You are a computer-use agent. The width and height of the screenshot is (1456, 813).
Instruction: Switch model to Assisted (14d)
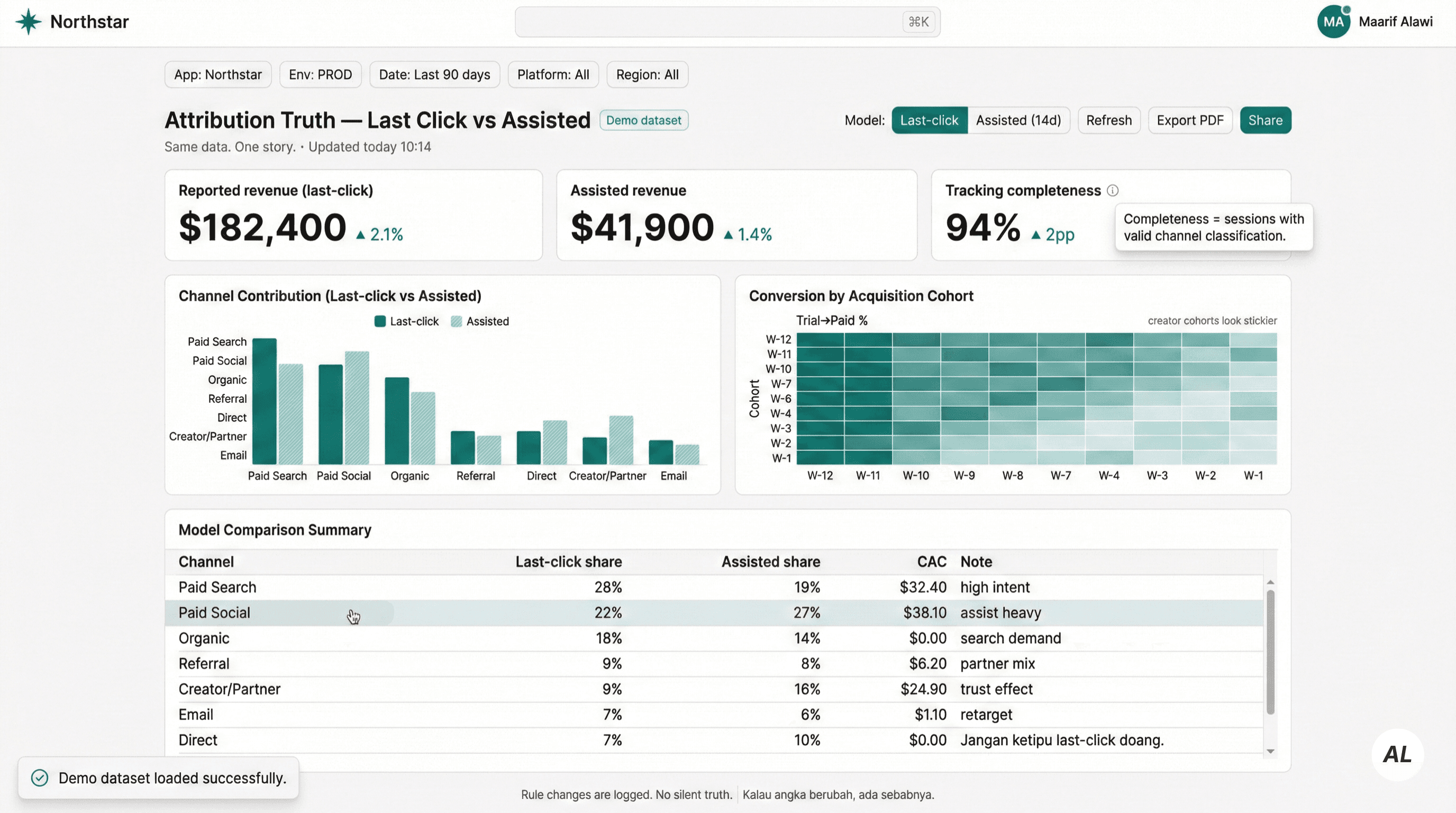1018,121
